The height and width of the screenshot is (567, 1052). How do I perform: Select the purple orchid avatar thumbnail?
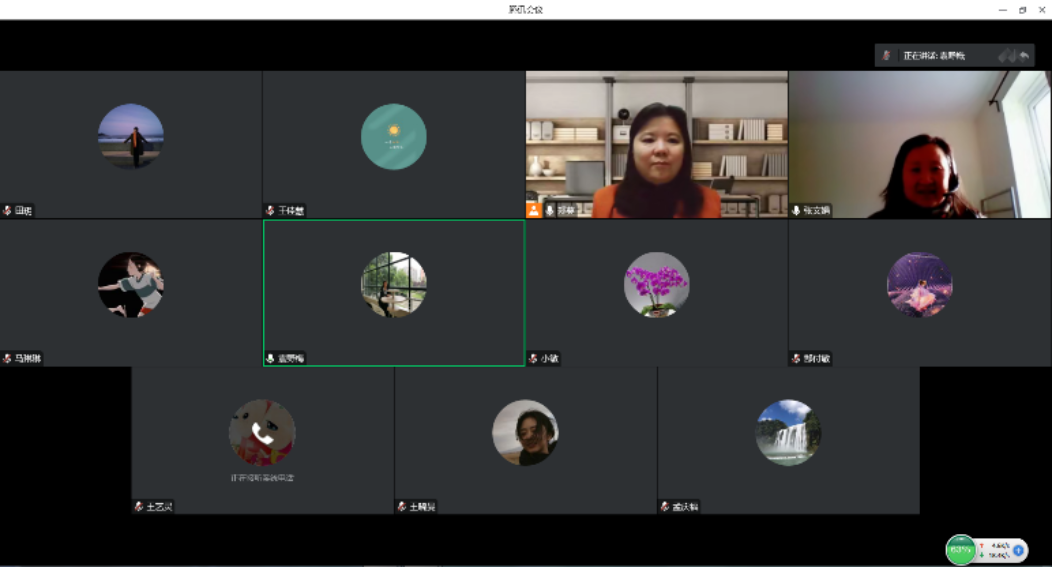(x=657, y=285)
